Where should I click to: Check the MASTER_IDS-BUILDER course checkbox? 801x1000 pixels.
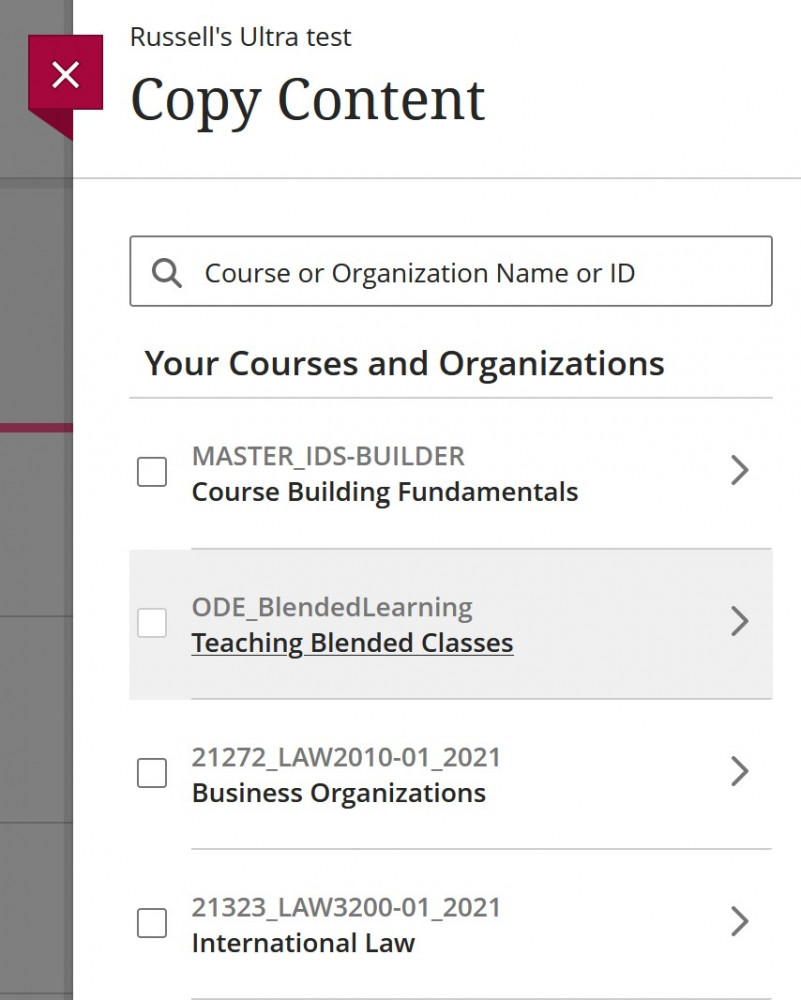(152, 472)
